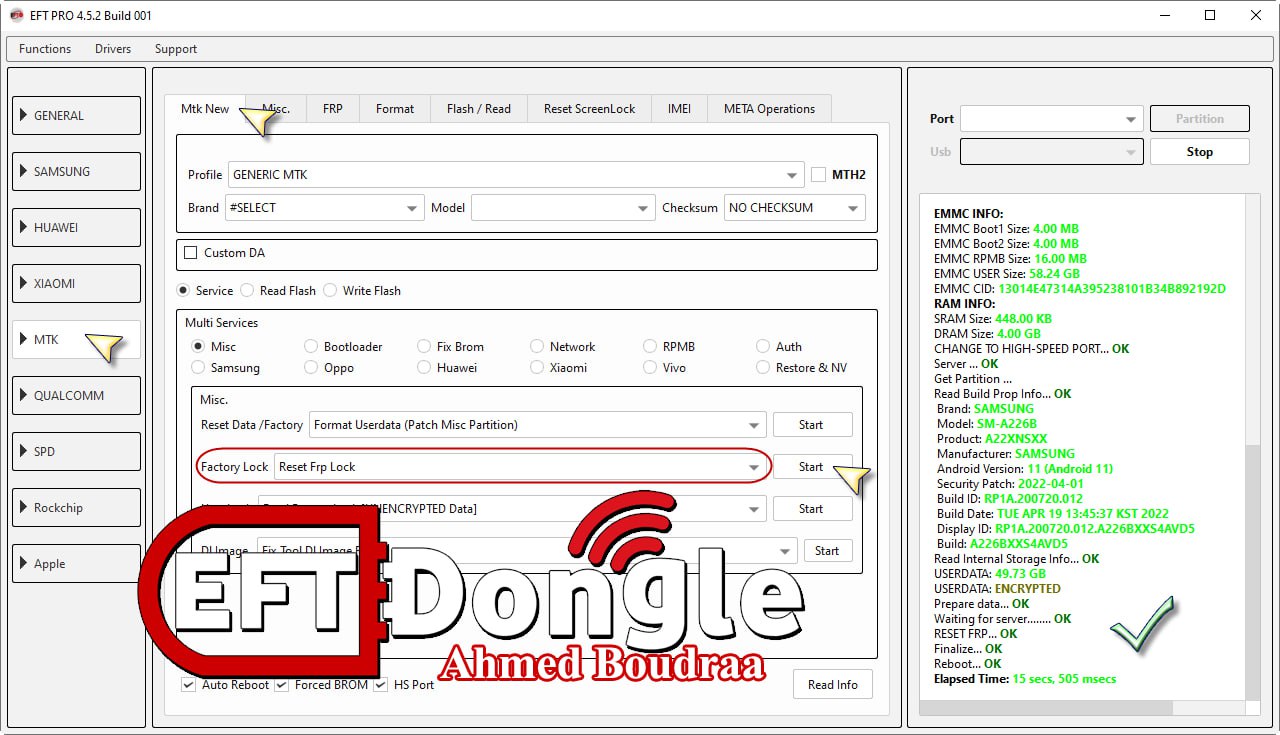This screenshot has height=735, width=1280.
Task: Select the Read Flash radio button
Action: 247,290
